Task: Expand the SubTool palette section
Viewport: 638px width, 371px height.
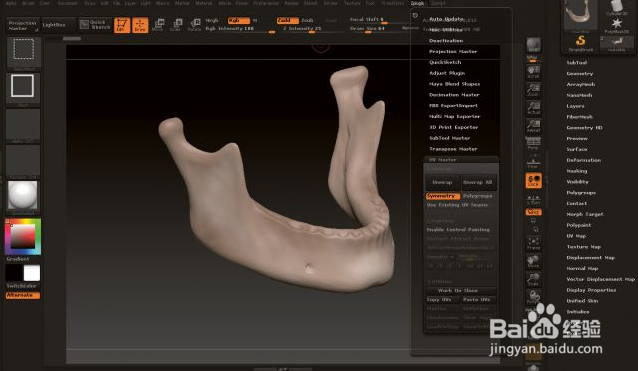Action: tap(577, 63)
